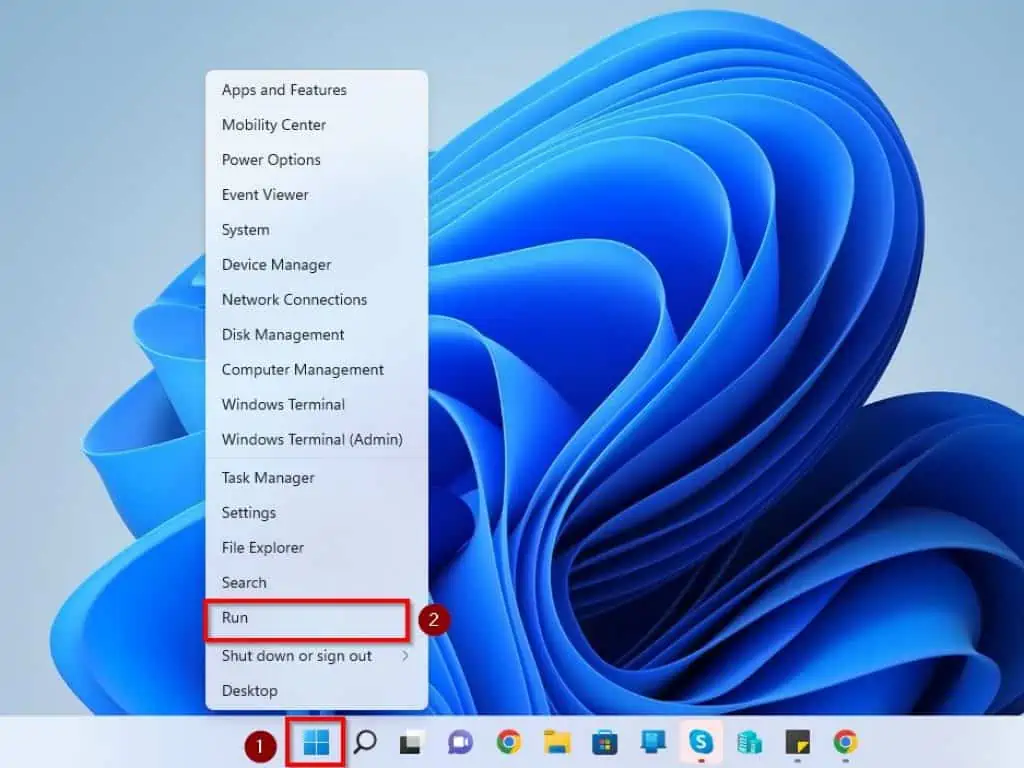Select Settings from the context menu
This screenshot has height=768, width=1024.
[248, 512]
